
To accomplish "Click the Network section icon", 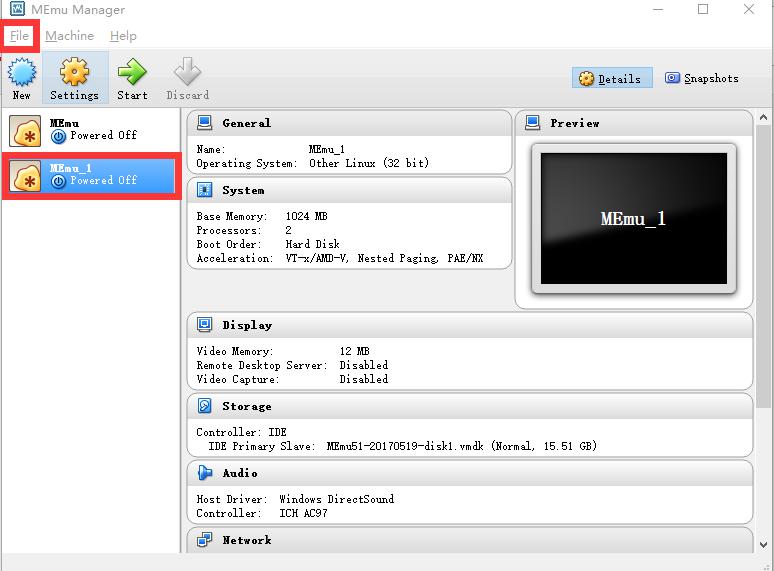I will pyautogui.click(x=205, y=540).
